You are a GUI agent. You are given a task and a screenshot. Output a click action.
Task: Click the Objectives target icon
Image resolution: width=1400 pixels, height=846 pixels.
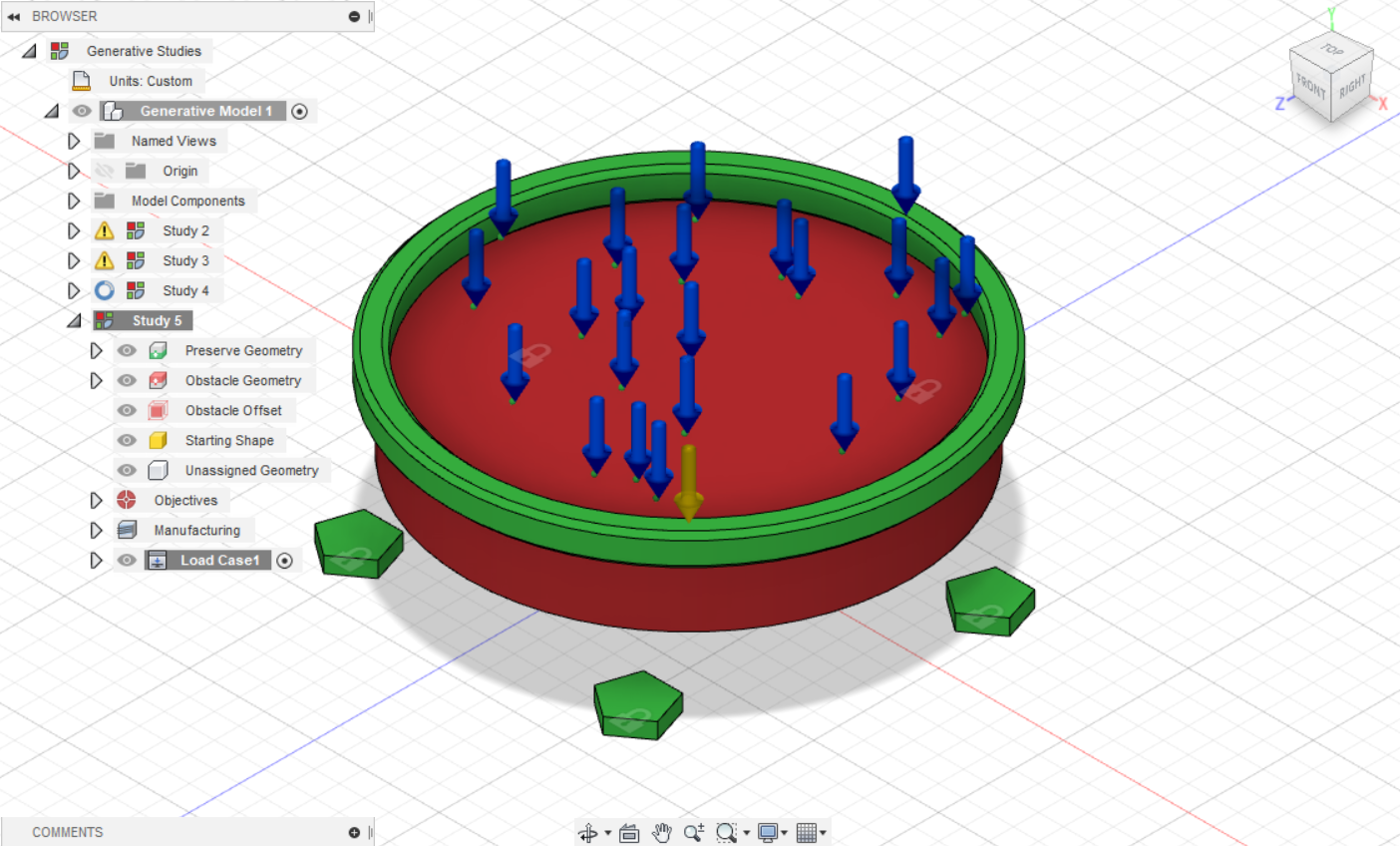(x=127, y=500)
